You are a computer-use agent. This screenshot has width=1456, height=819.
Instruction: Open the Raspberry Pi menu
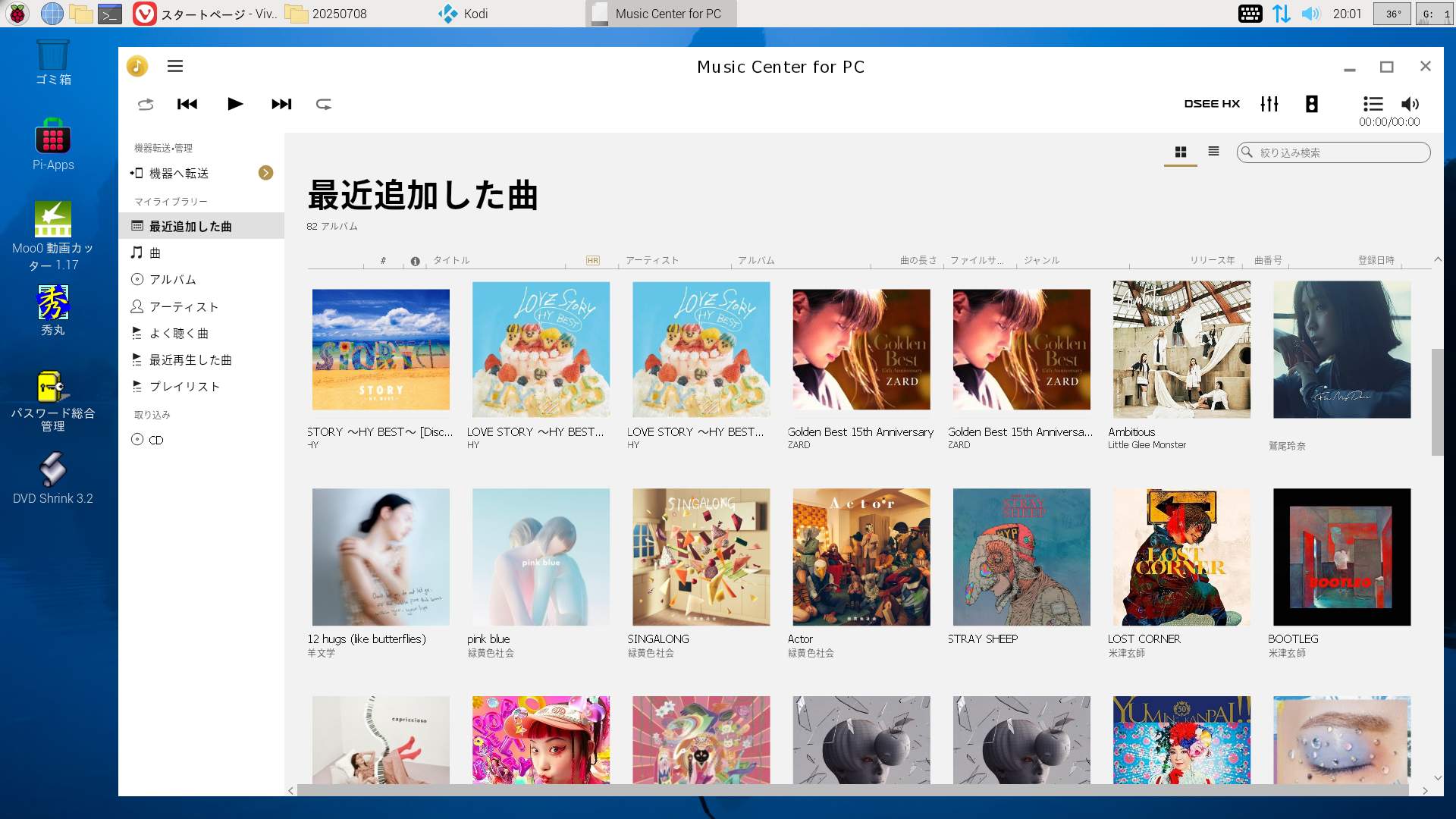pyautogui.click(x=17, y=14)
